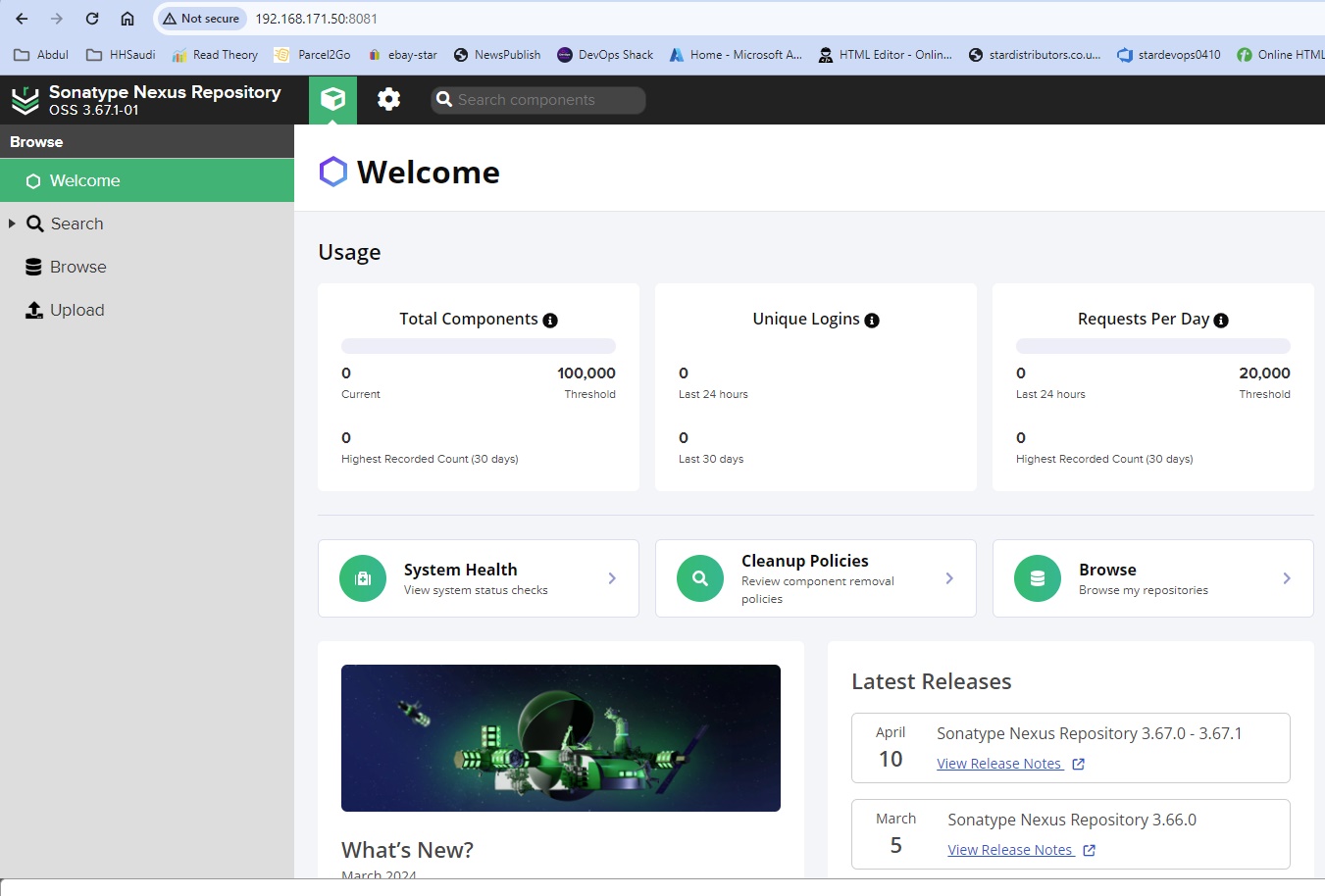Click the Browse cube icon in header
Viewport: 1325px width, 896px height.
click(332, 99)
